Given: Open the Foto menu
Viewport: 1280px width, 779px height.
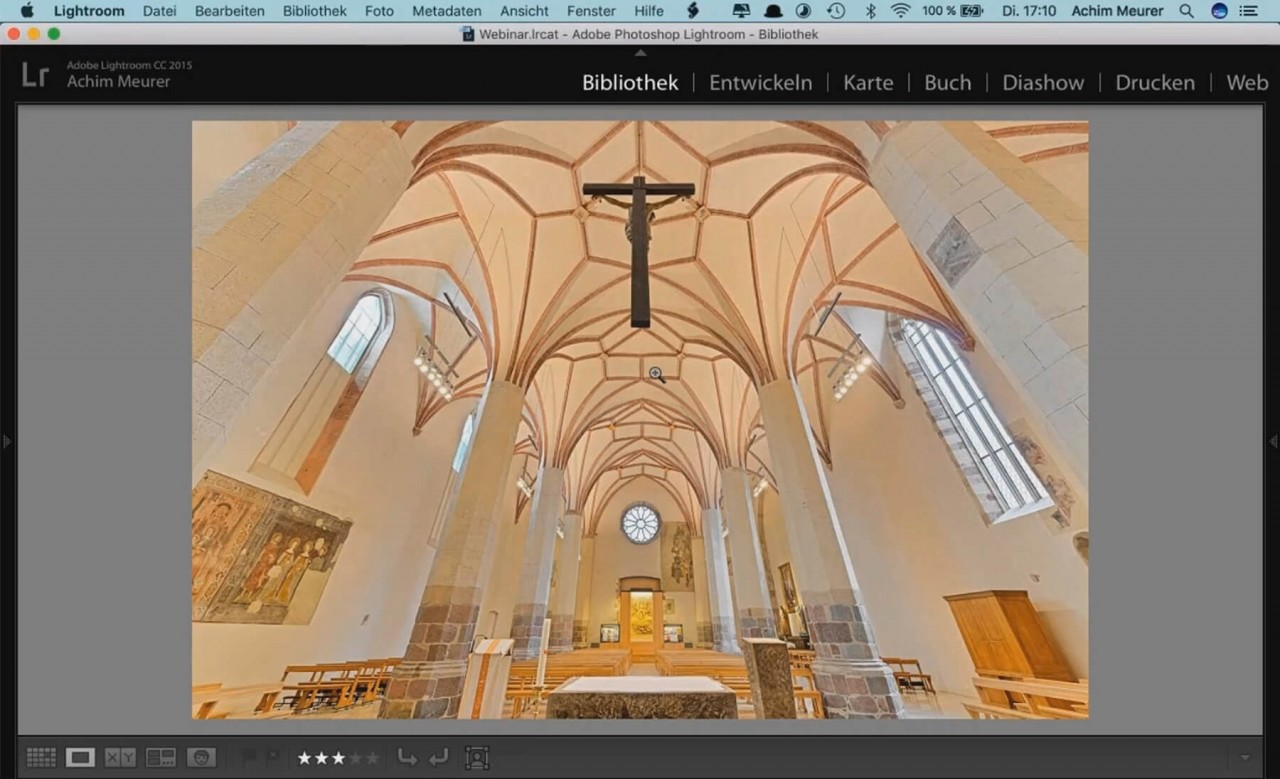Looking at the screenshot, I should [x=379, y=11].
